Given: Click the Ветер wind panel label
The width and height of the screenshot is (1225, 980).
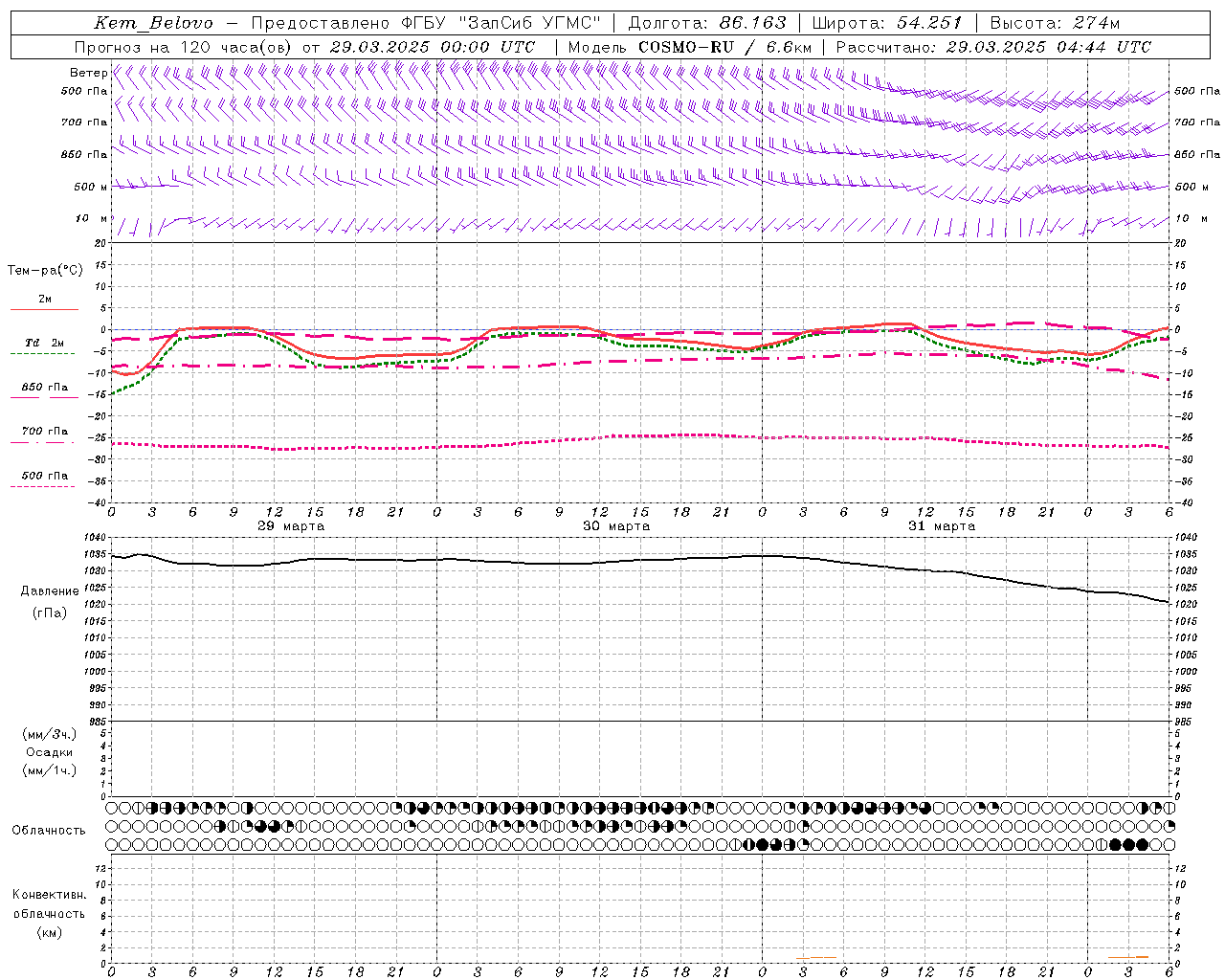Looking at the screenshot, I should point(88,73).
